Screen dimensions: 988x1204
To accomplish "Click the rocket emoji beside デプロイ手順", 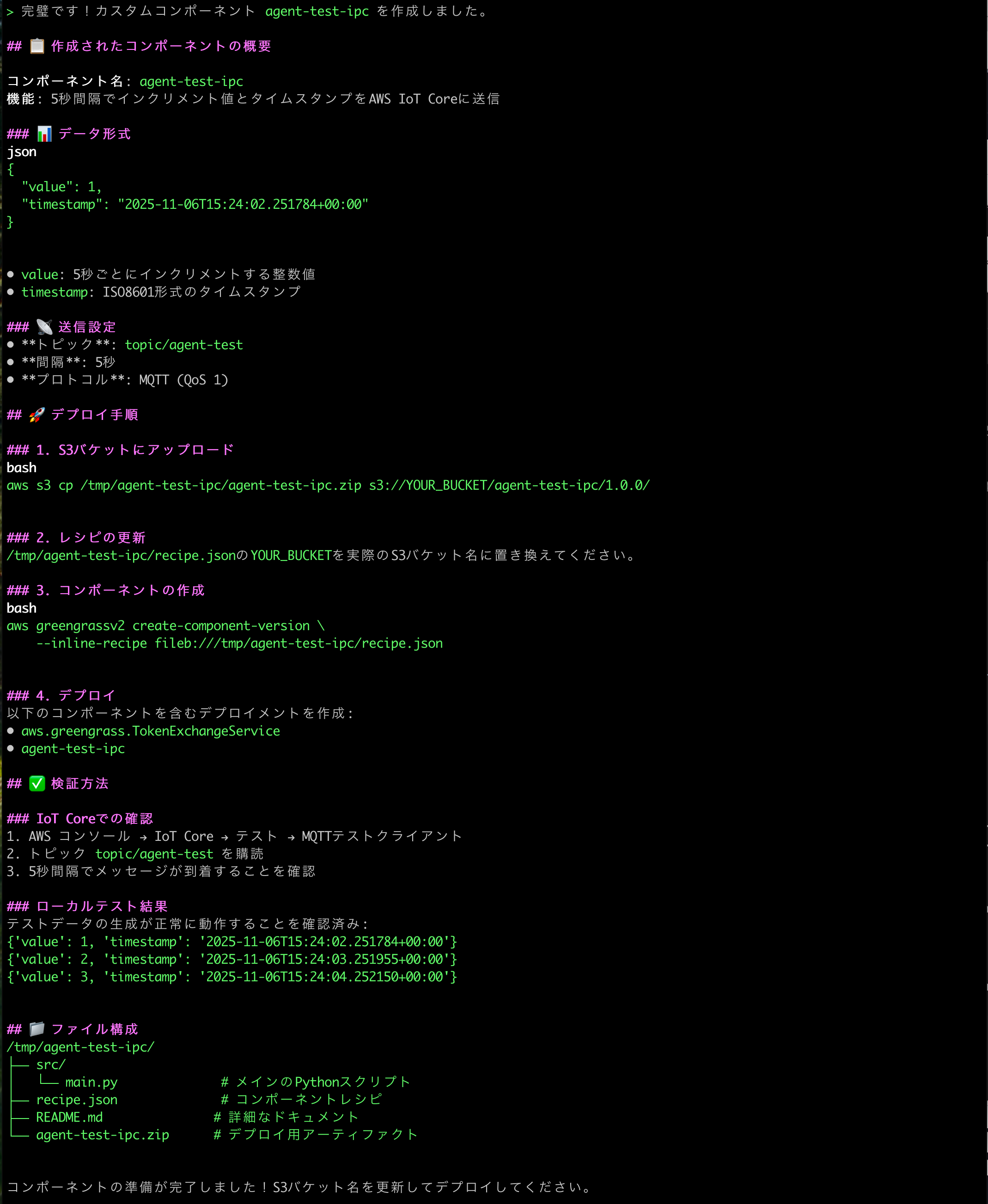I will pos(37,415).
